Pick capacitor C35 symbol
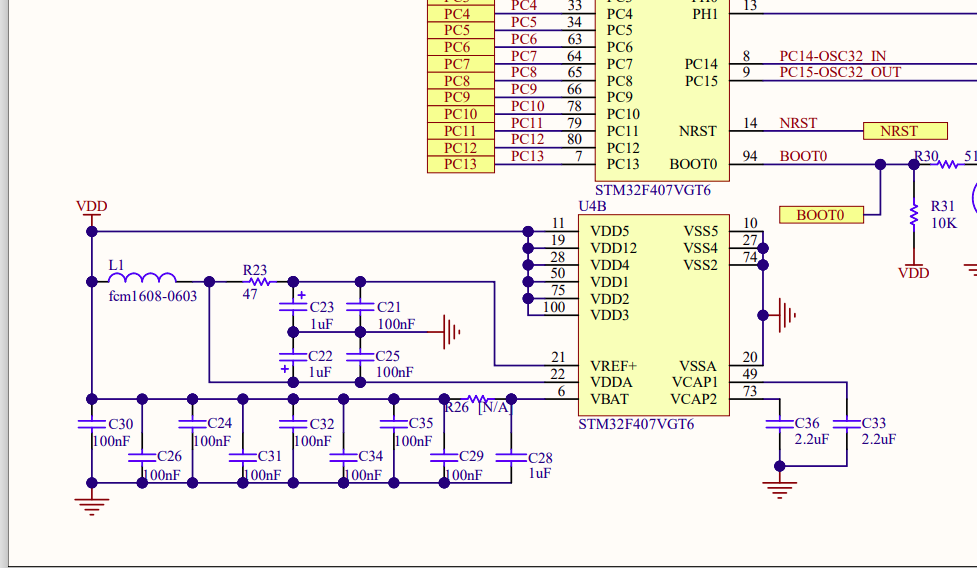The image size is (977, 568). tap(394, 424)
